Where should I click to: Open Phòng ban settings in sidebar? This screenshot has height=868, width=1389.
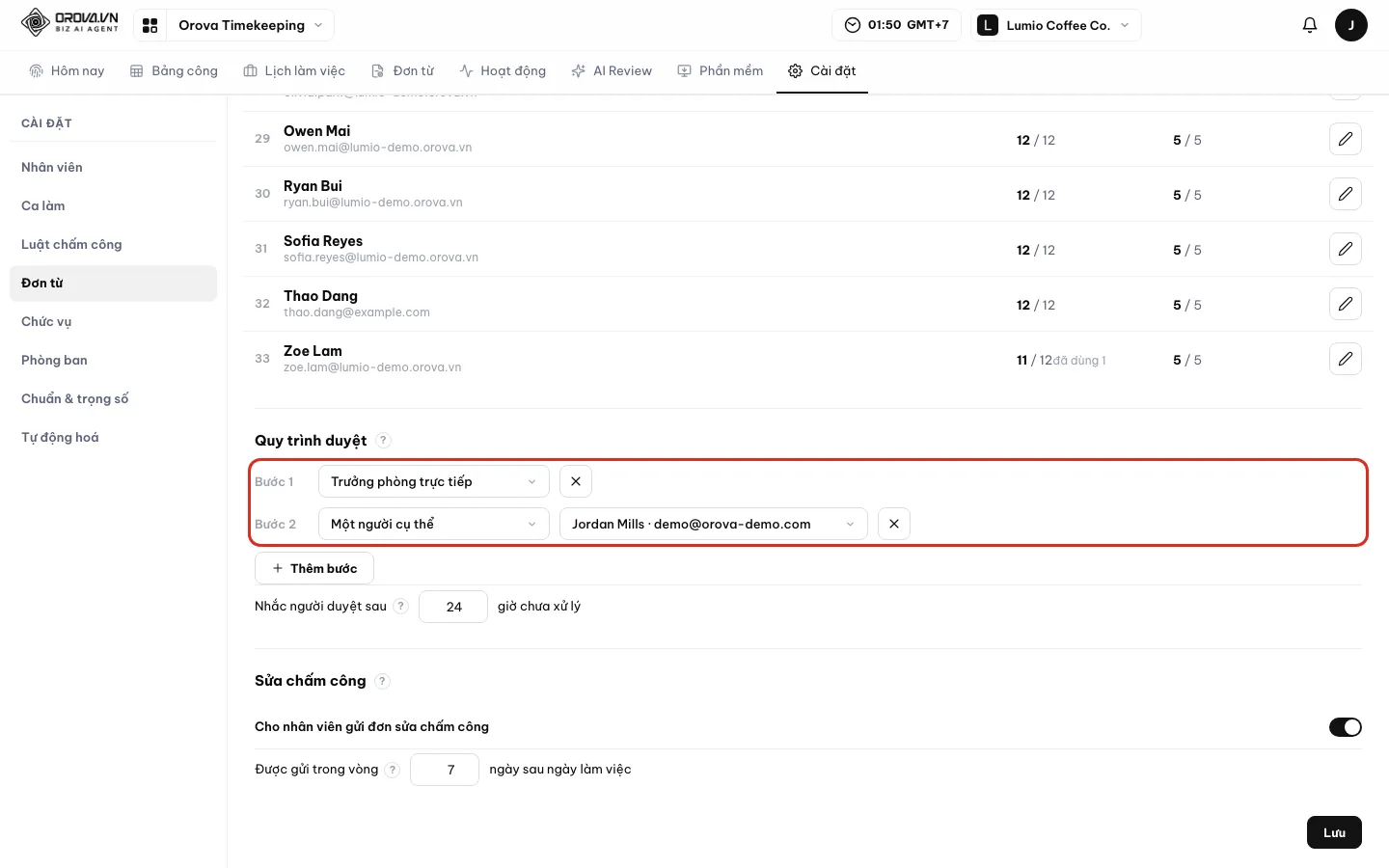pos(113,361)
